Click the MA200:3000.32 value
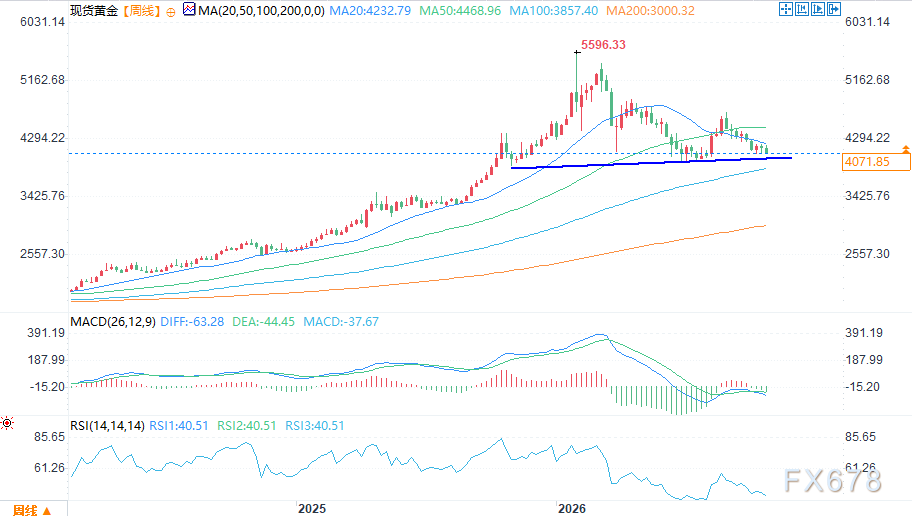 coord(650,10)
